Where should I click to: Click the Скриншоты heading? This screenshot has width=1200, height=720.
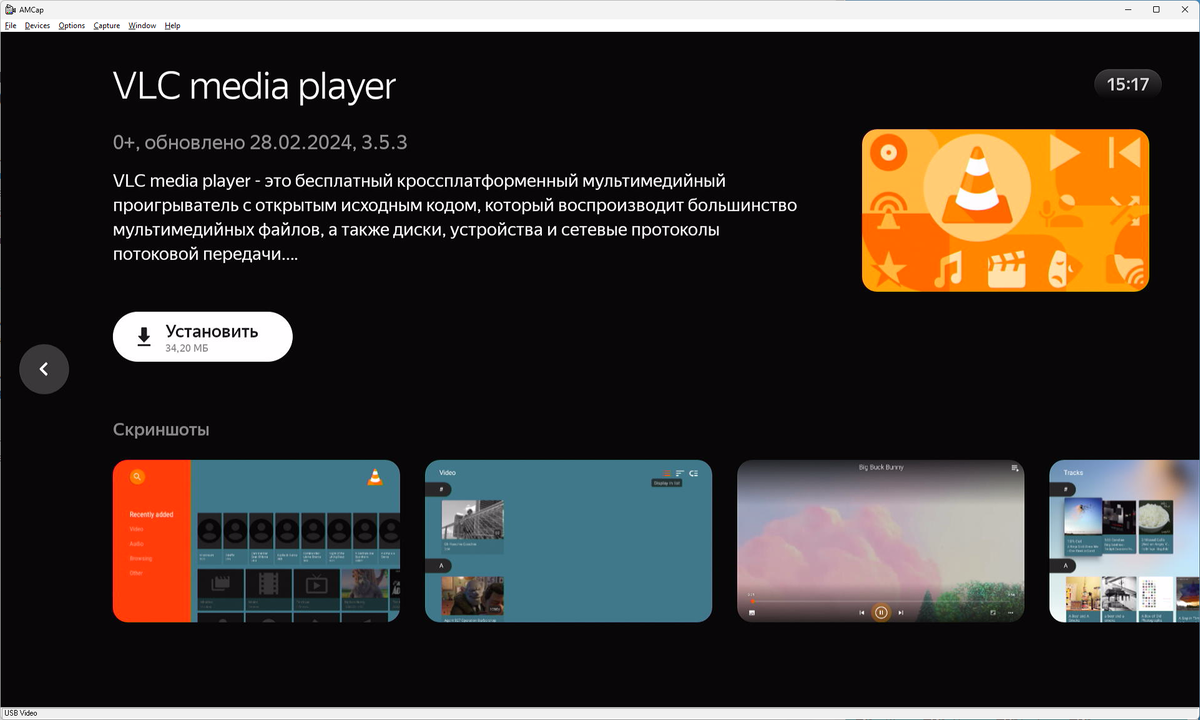click(x=161, y=430)
